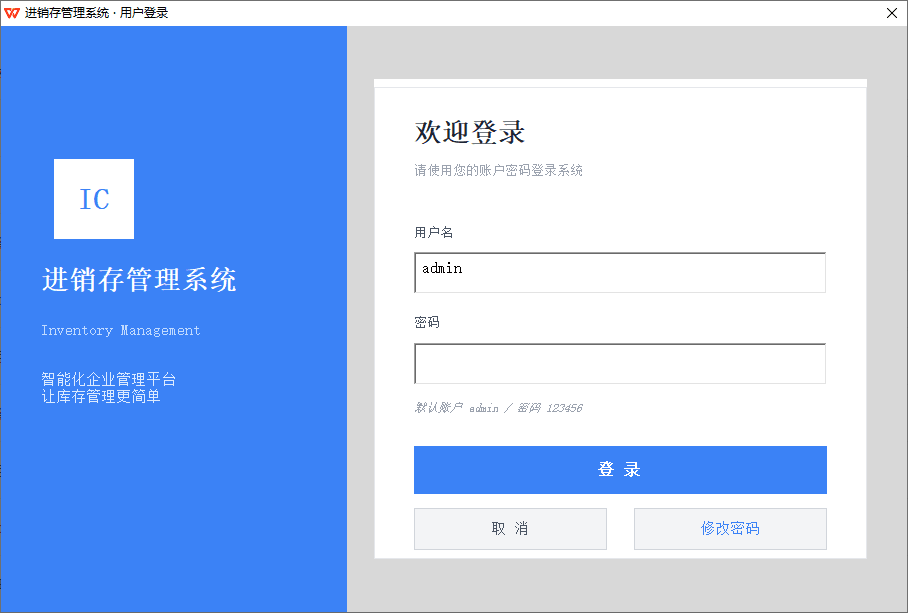Click the IC logo square
Screen dimensions: 908x613
click(x=94, y=199)
